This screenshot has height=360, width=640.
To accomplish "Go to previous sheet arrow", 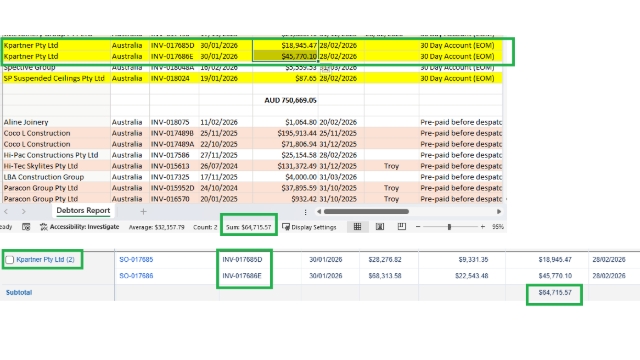I will 6,211.
